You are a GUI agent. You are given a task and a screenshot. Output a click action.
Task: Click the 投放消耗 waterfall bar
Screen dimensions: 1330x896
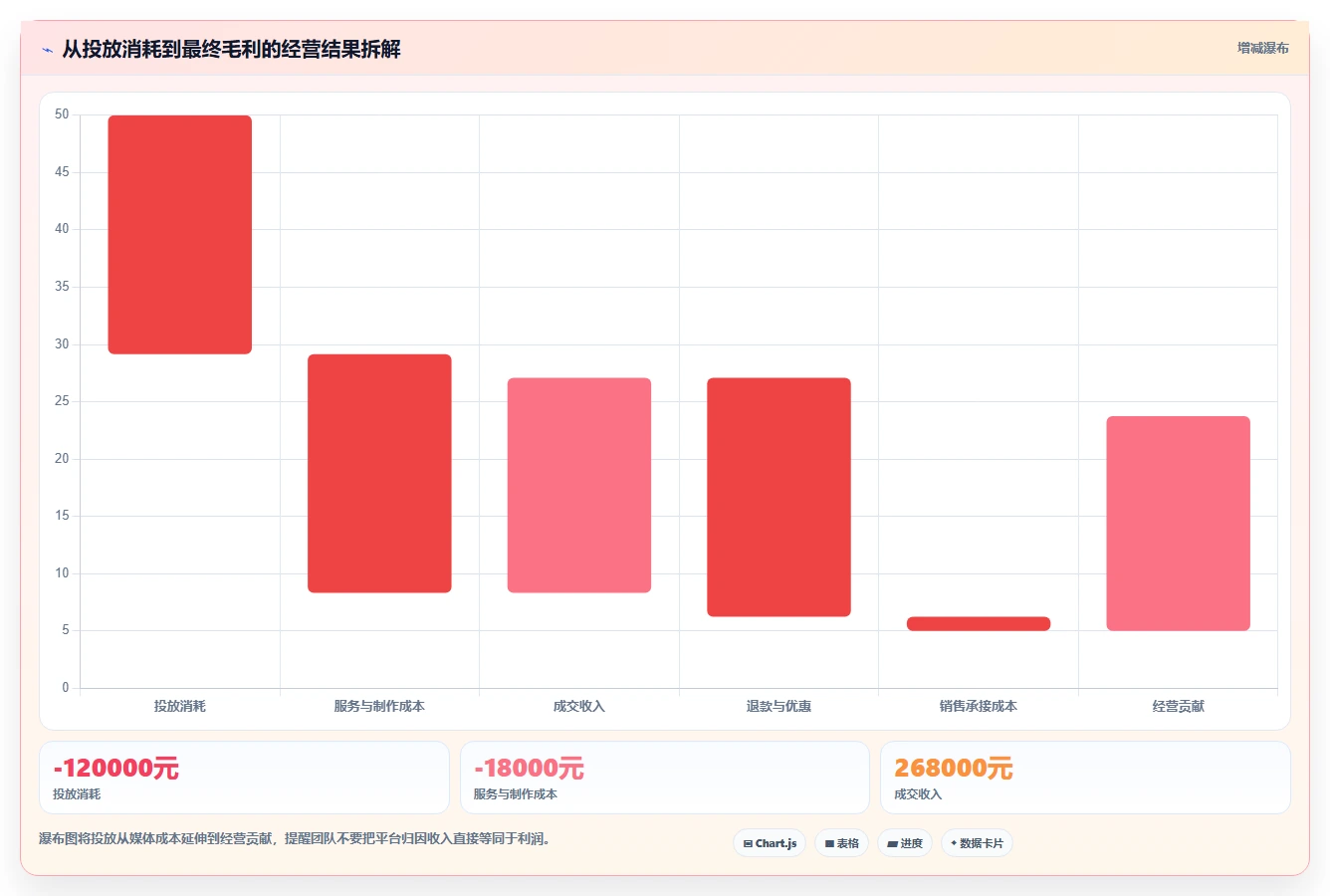(180, 235)
